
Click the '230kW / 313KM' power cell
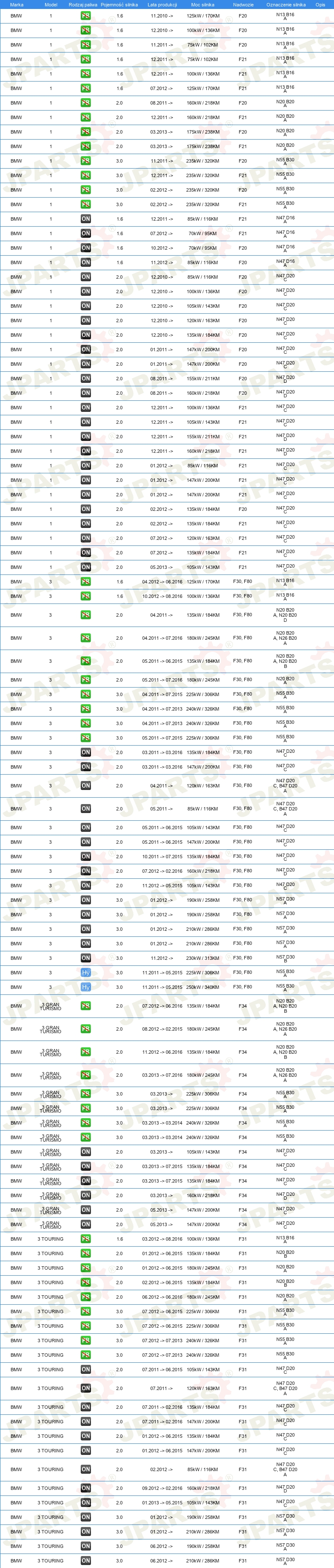pyautogui.click(x=202, y=958)
